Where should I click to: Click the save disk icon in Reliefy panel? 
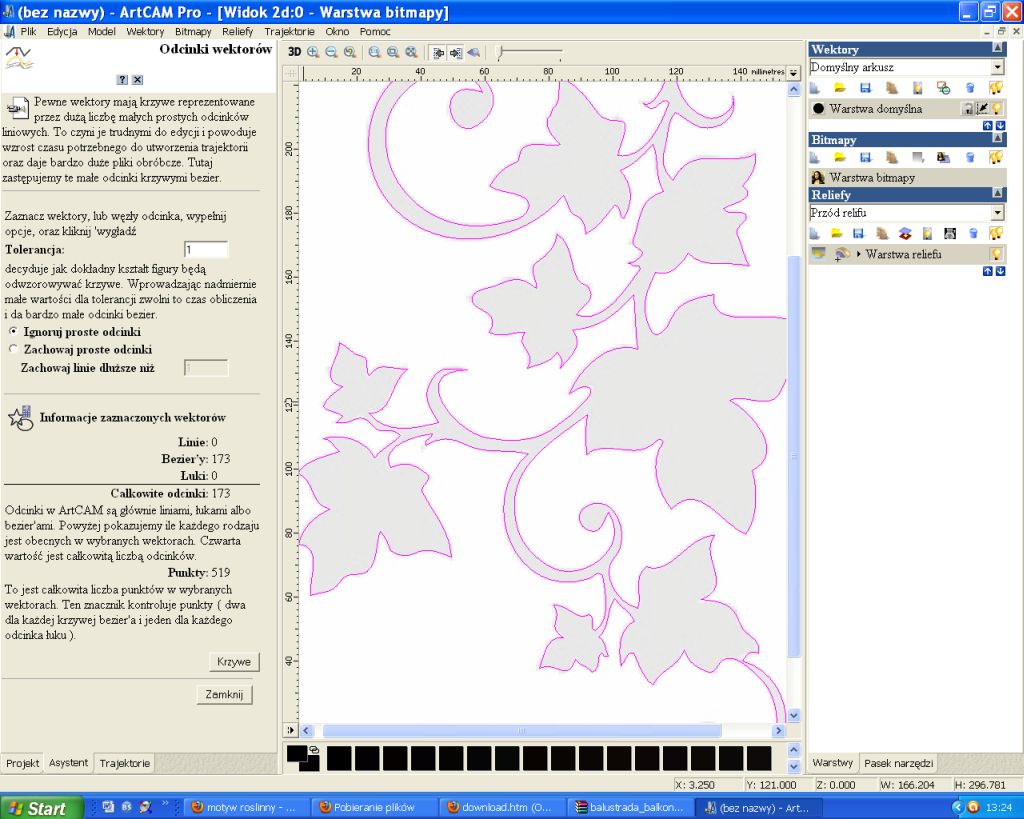(859, 233)
